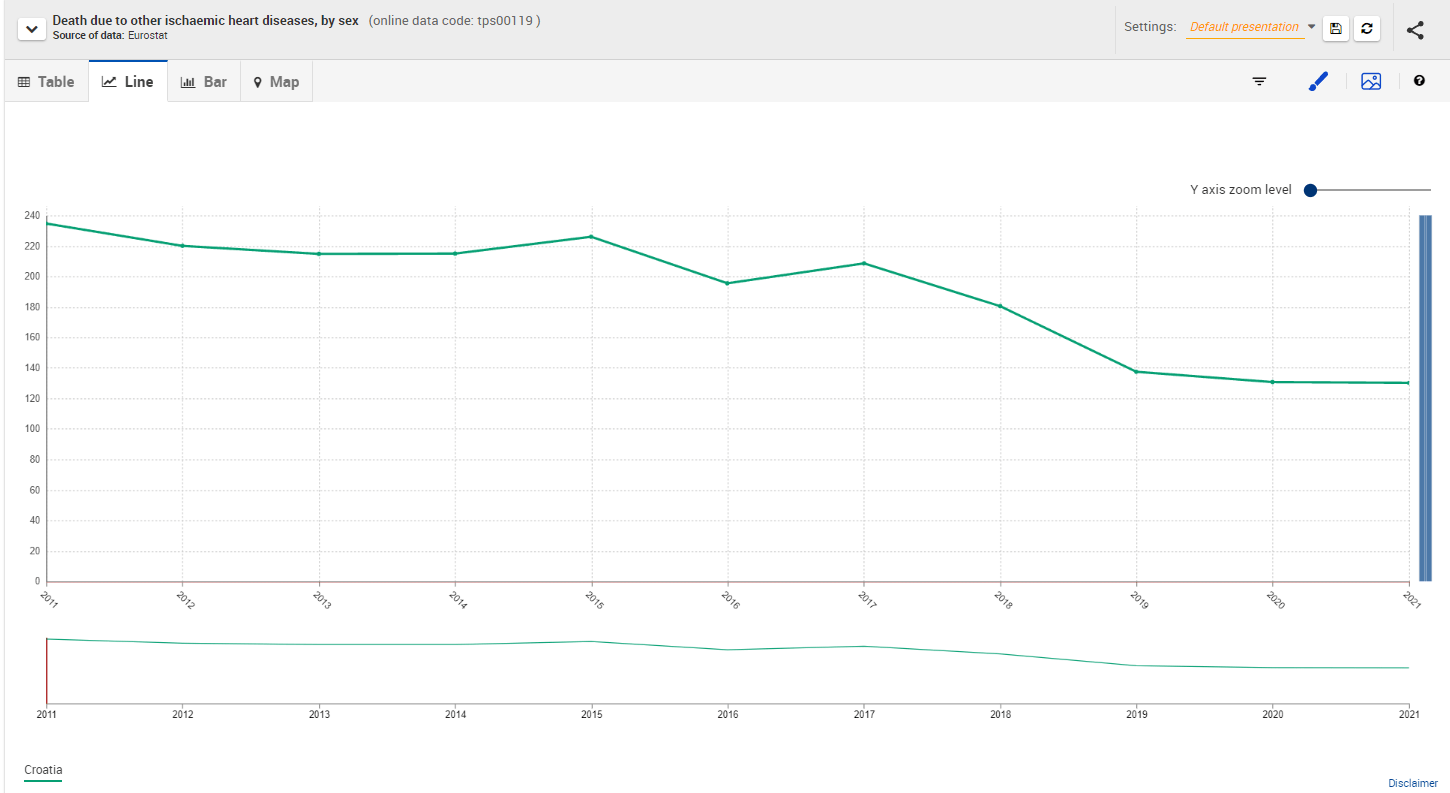This screenshot has height=793, width=1450.
Task: Select the Line tab
Action: (128, 82)
